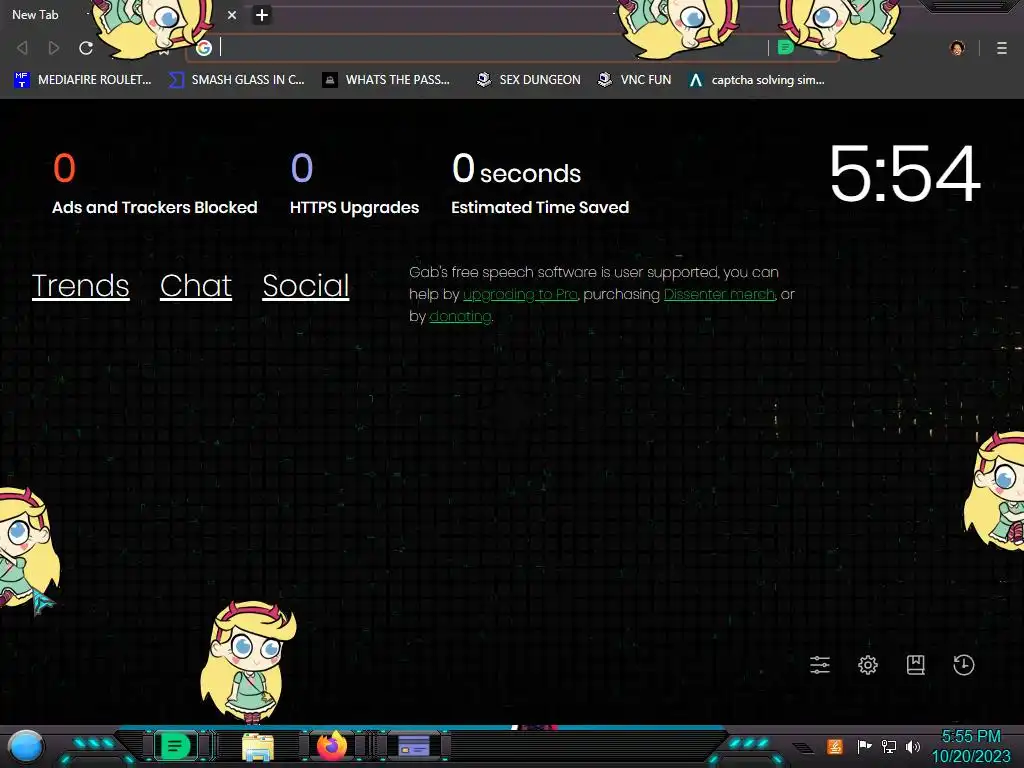Click the Ads and Trackers Blocked counter

pyautogui.click(x=154, y=184)
